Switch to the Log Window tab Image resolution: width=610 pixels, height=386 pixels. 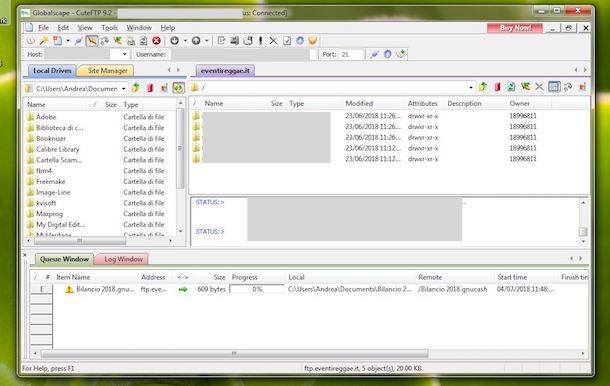[x=121, y=259]
